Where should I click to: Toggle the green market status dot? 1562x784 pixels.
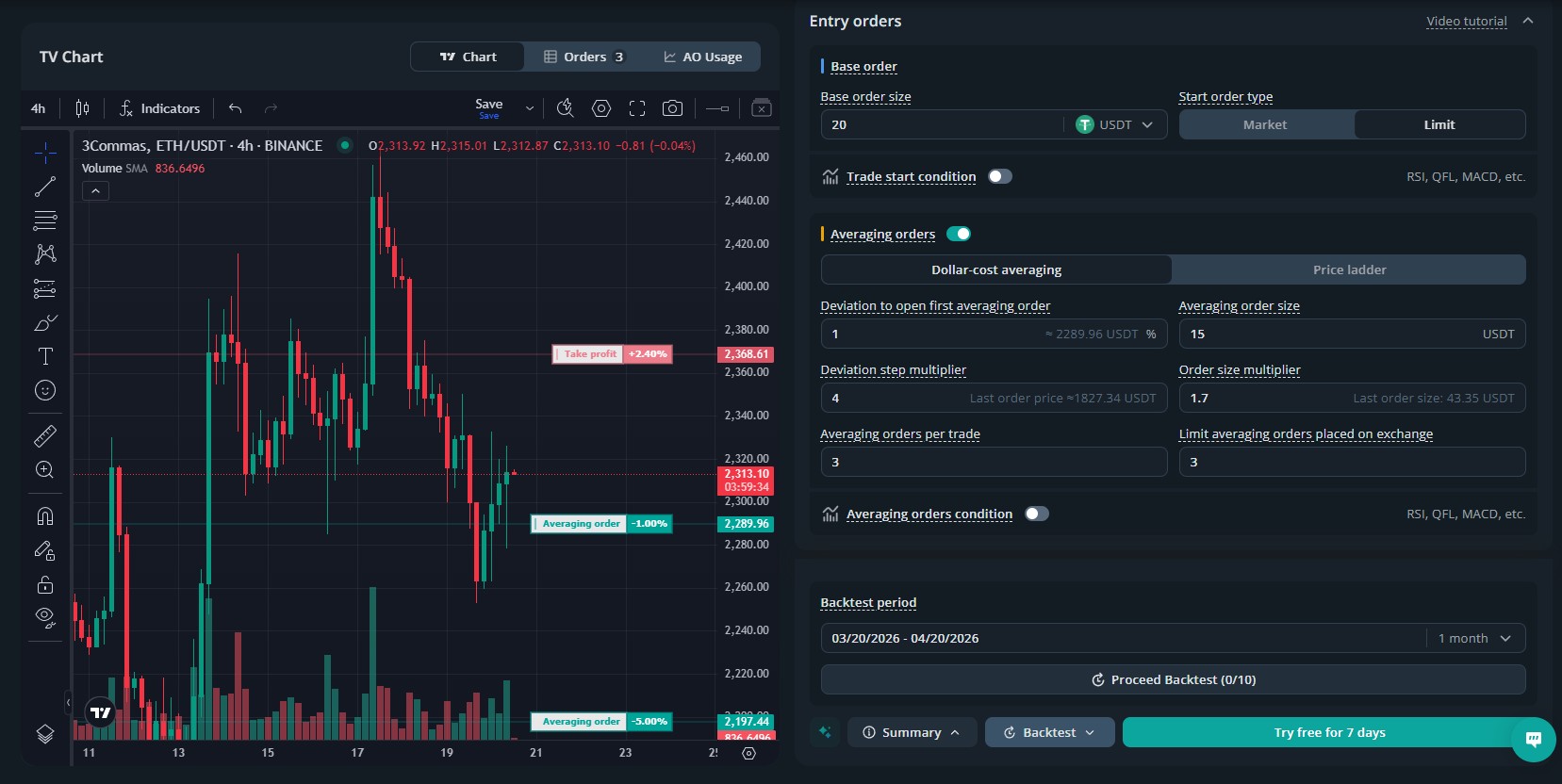point(345,145)
